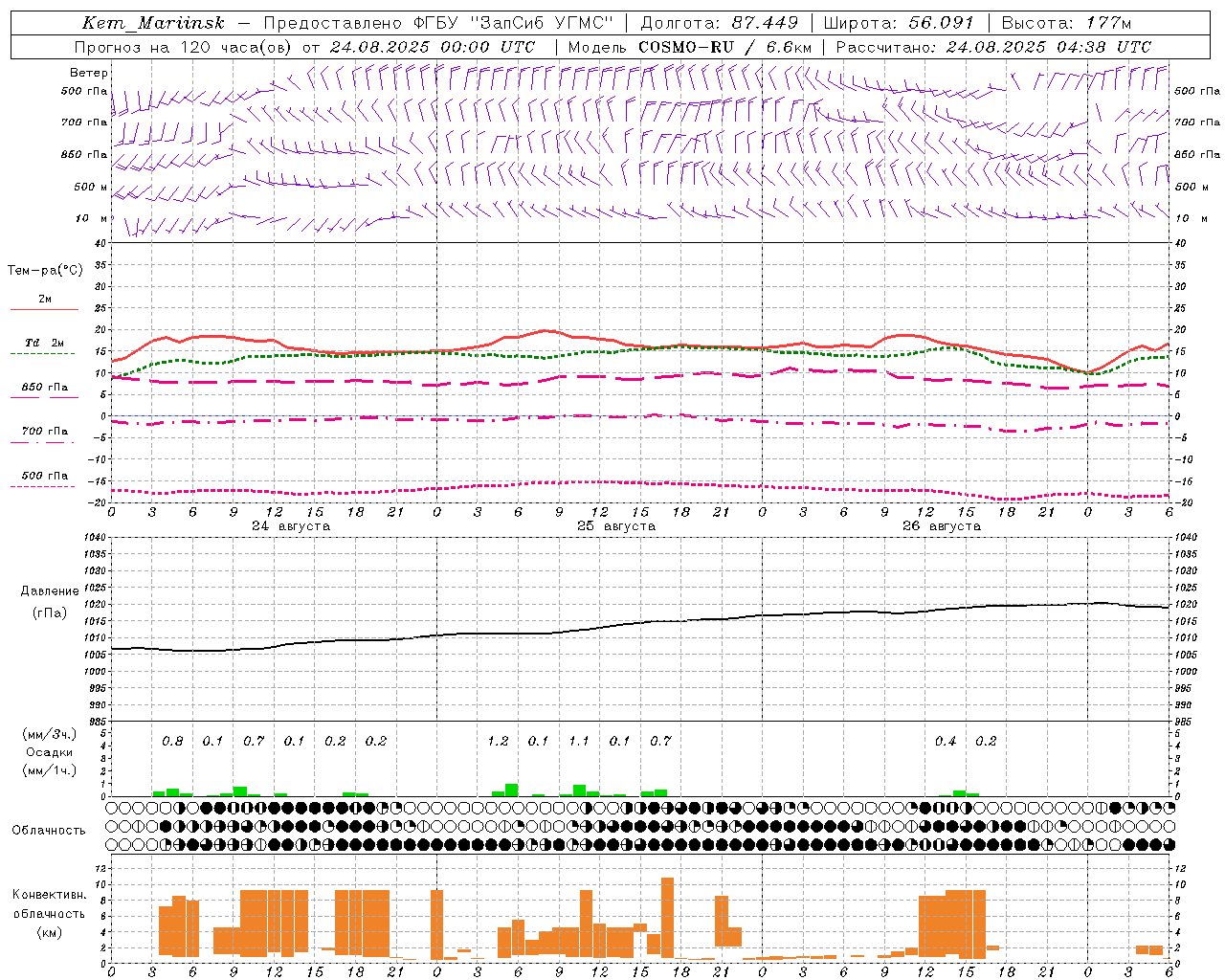
Task: Click the '2м' temperature legend entry
Action: point(45,300)
